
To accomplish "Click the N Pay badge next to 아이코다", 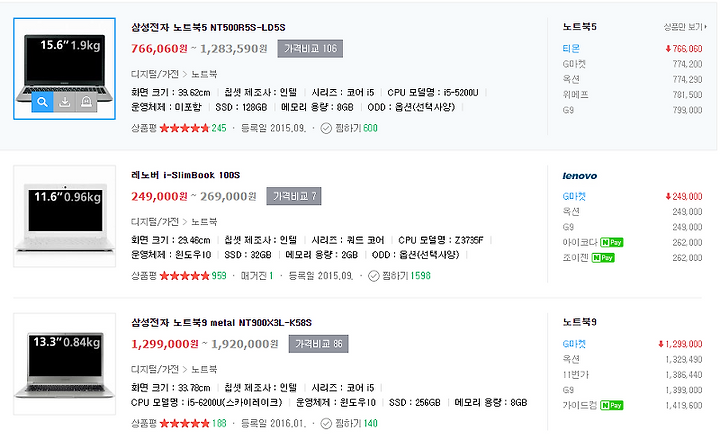I will coord(612,243).
